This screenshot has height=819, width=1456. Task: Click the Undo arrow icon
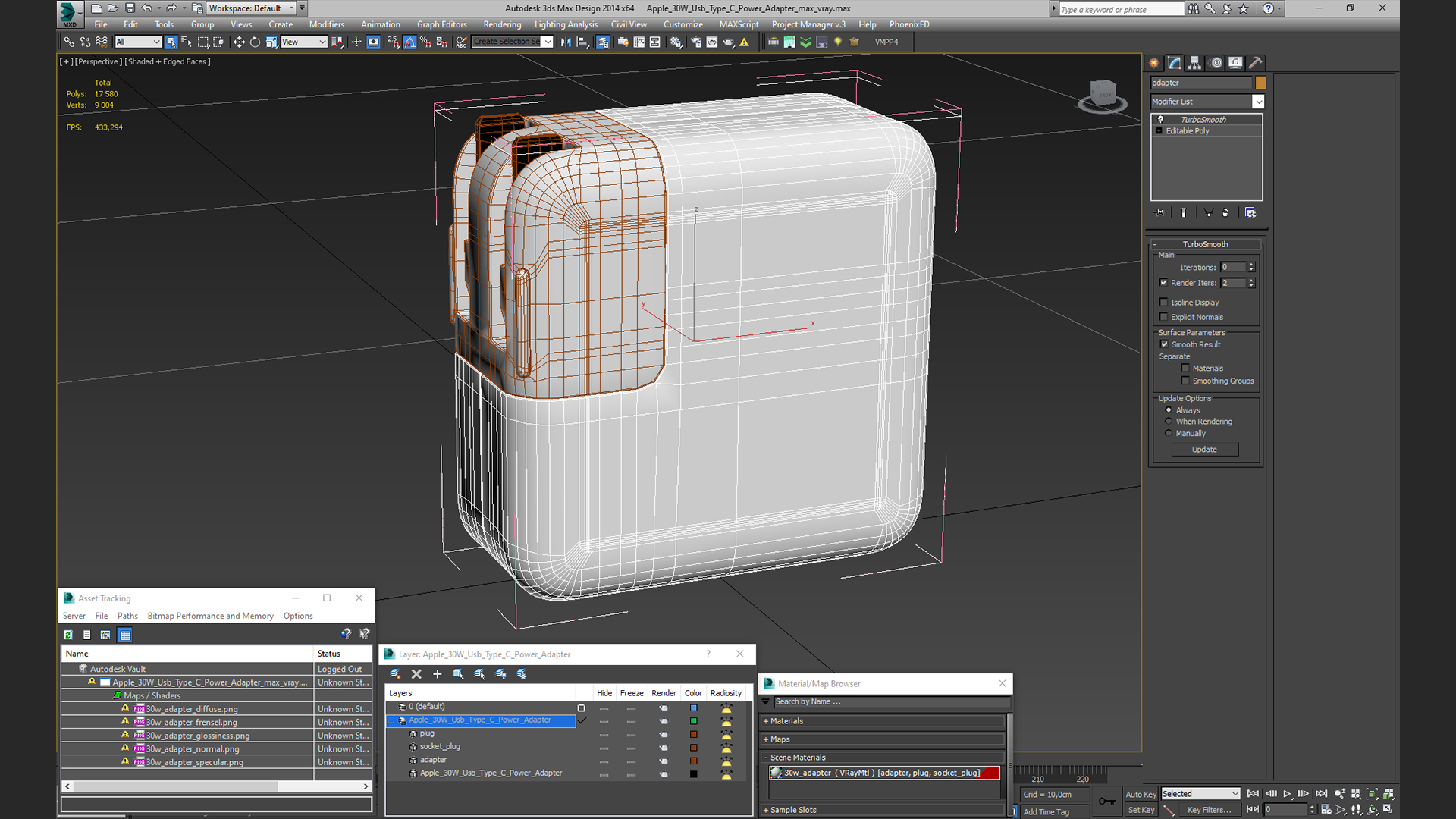(x=147, y=8)
